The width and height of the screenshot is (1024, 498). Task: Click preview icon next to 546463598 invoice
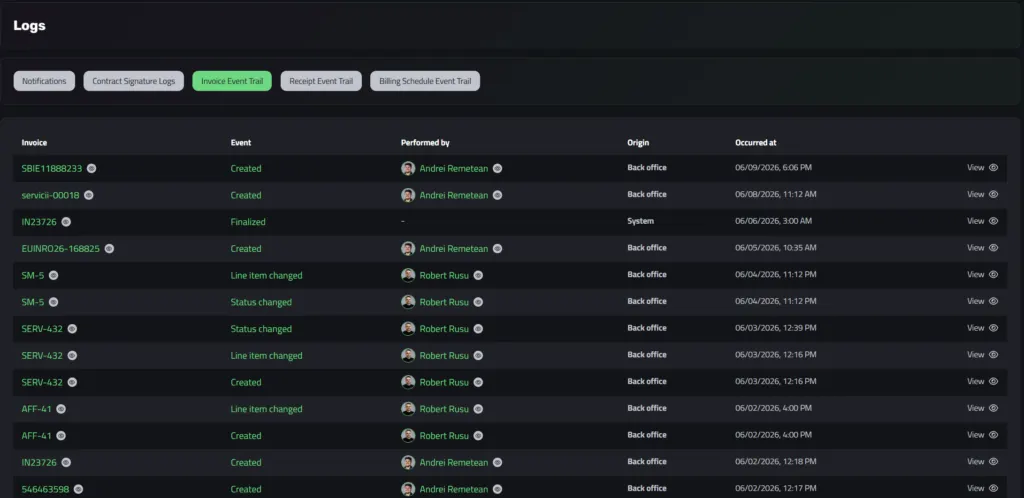(78, 489)
